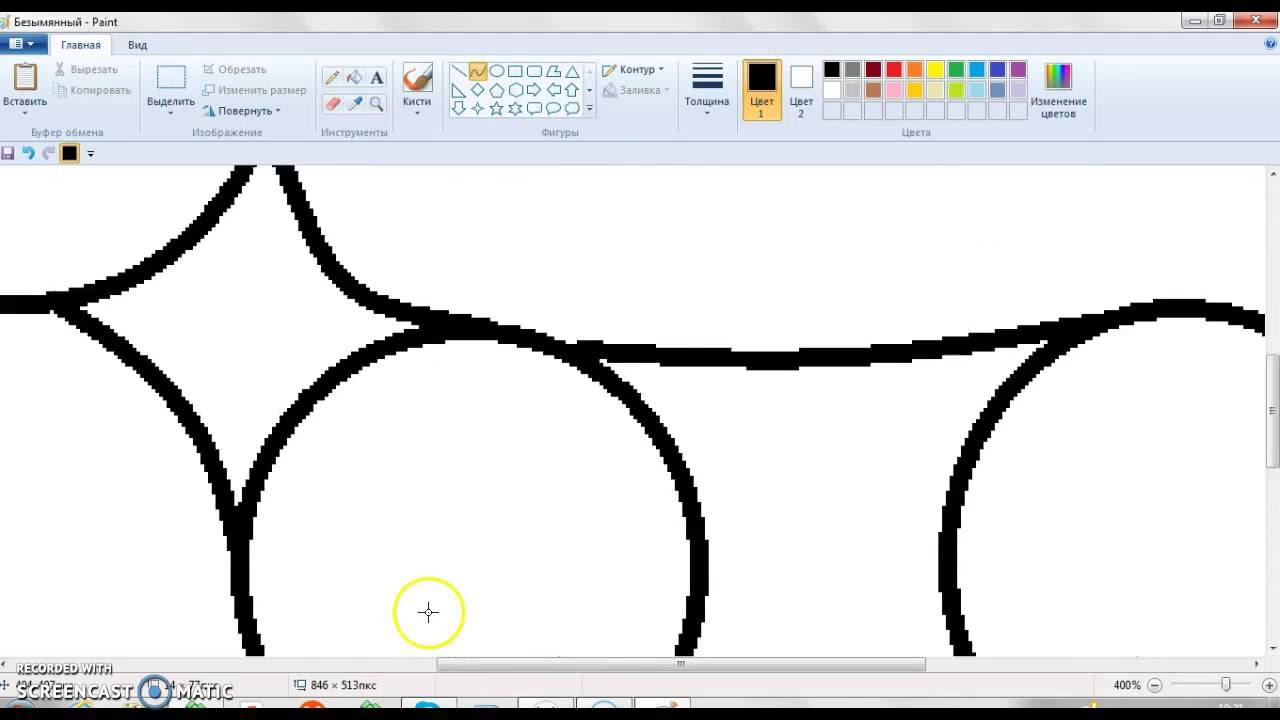Open the Повернуть rotate dropdown
The width and height of the screenshot is (1280, 720).
coord(242,111)
